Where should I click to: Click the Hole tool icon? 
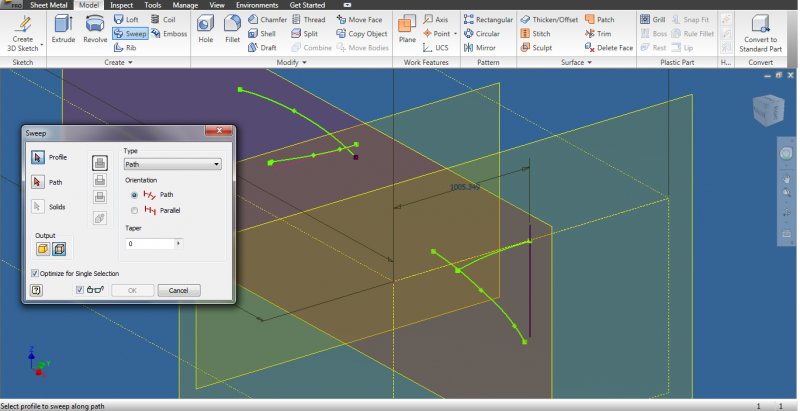tap(205, 28)
